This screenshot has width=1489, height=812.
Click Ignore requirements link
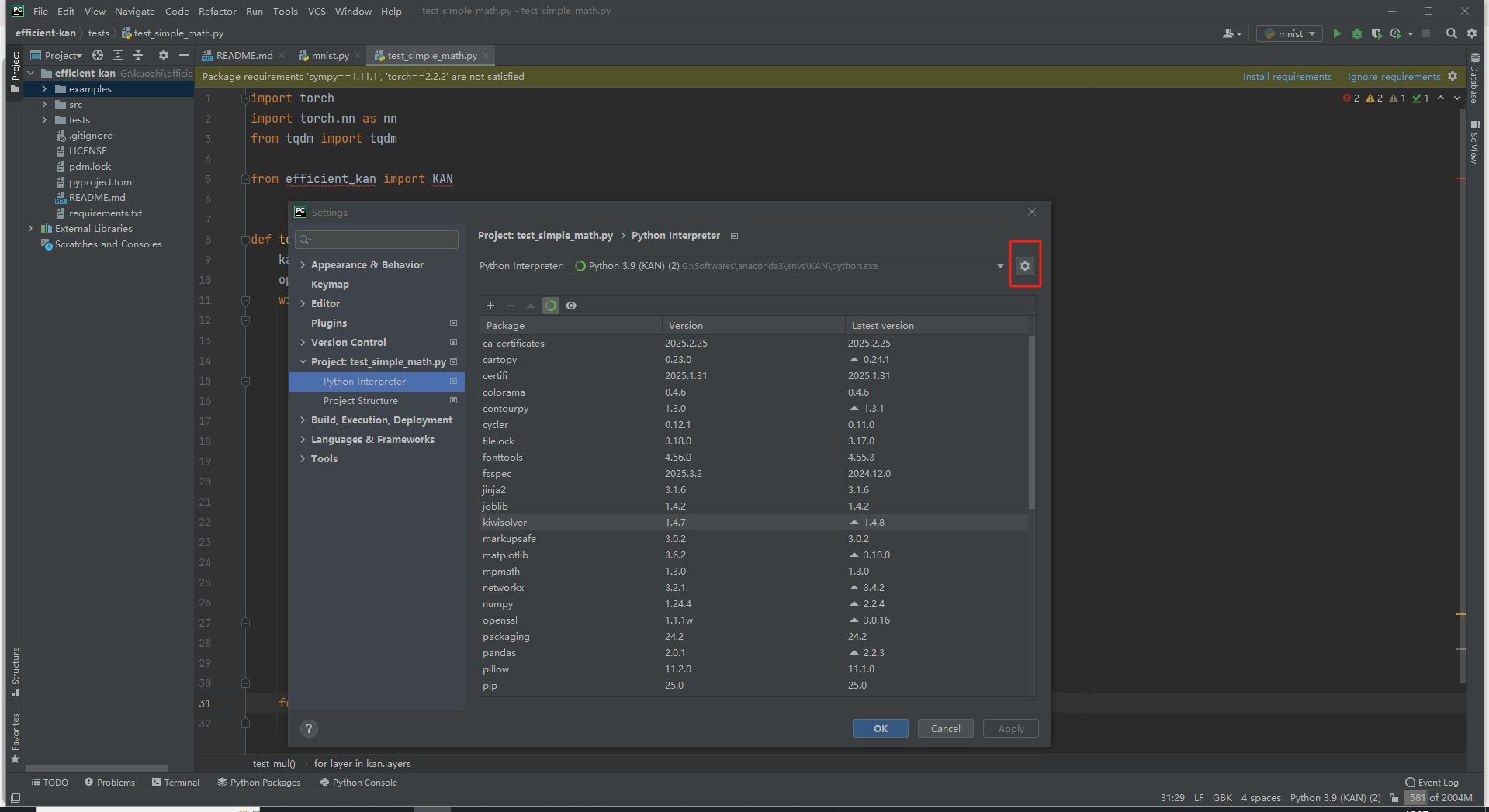[1394, 76]
